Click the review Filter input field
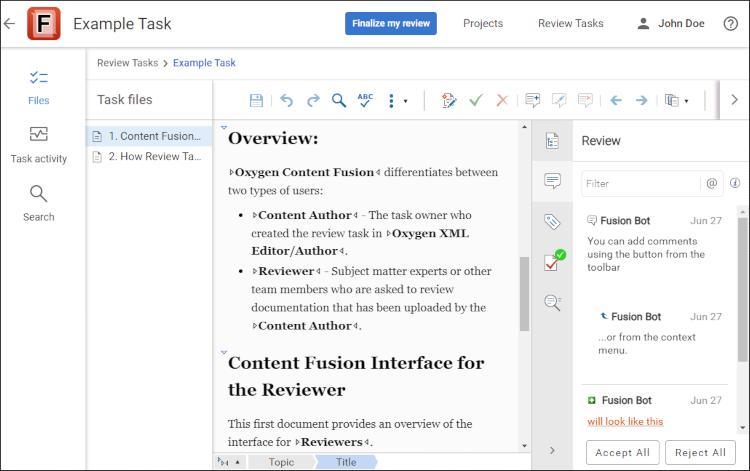 [x=641, y=184]
